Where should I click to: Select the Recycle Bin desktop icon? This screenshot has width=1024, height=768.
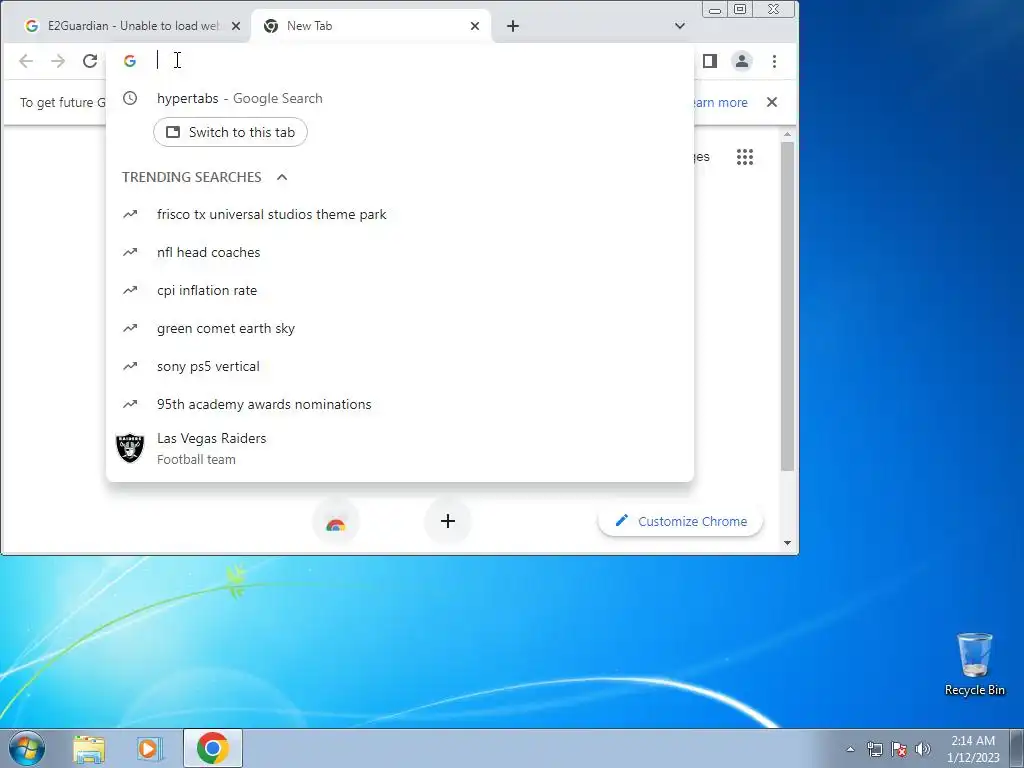tap(974, 664)
